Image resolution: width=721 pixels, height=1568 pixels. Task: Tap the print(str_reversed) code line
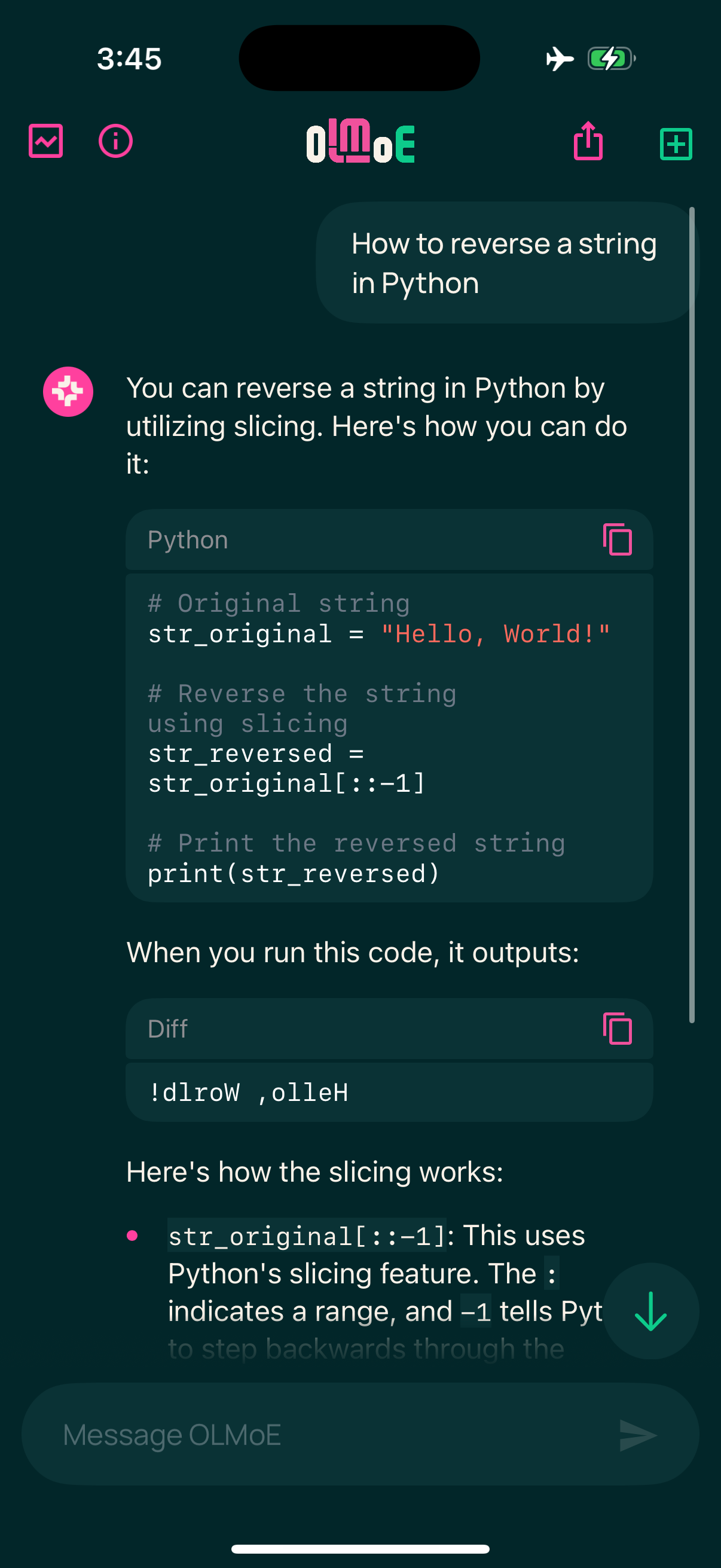tap(294, 874)
